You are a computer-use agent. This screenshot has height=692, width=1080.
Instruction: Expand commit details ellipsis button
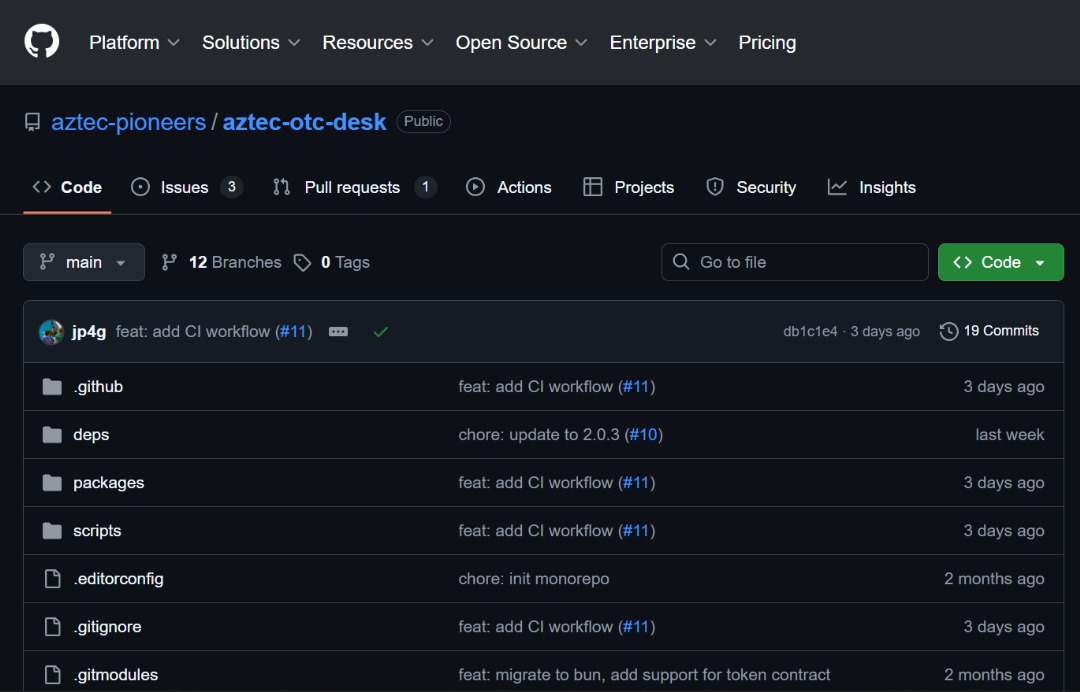(338, 332)
